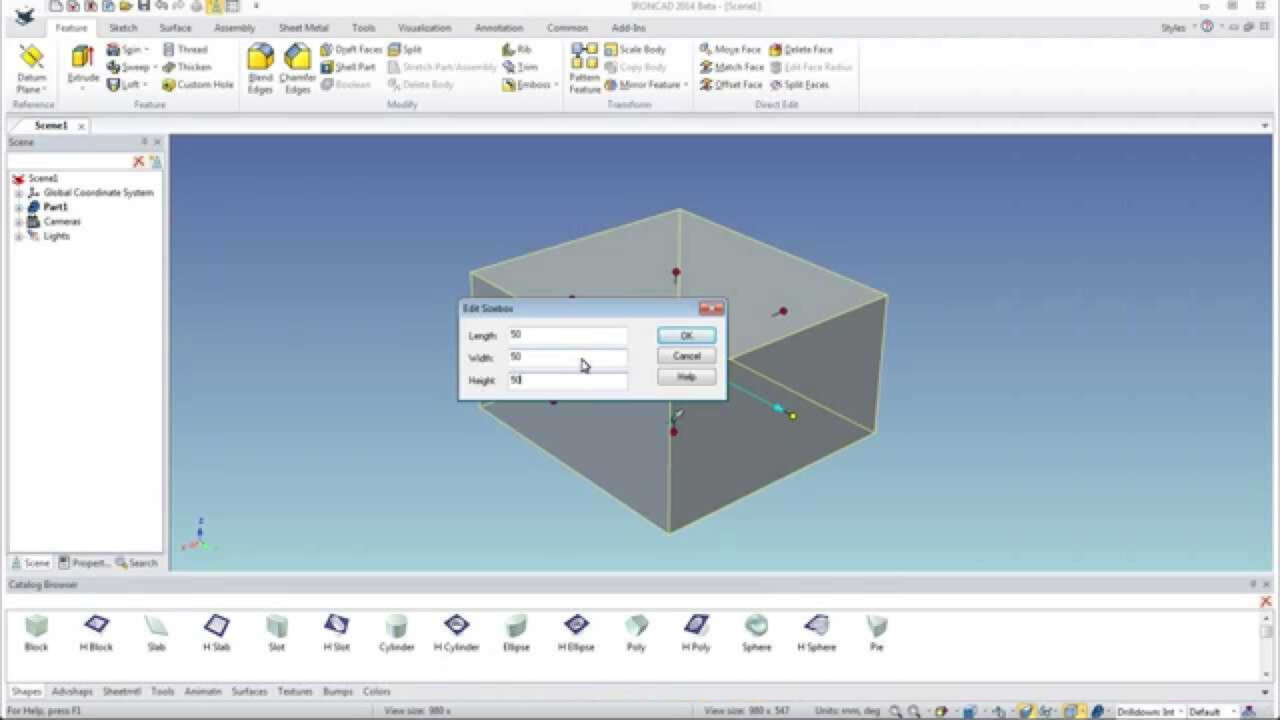Activate the Chamfer Edges tool

click(297, 67)
